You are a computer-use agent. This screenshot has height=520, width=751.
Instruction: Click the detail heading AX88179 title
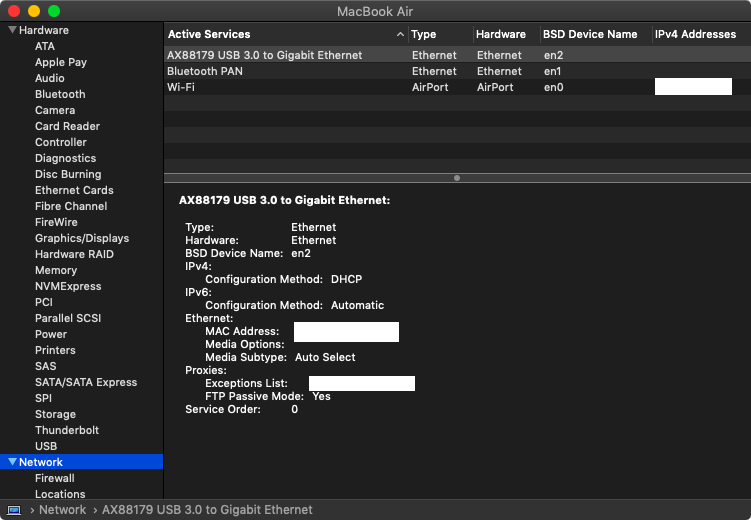[284, 200]
